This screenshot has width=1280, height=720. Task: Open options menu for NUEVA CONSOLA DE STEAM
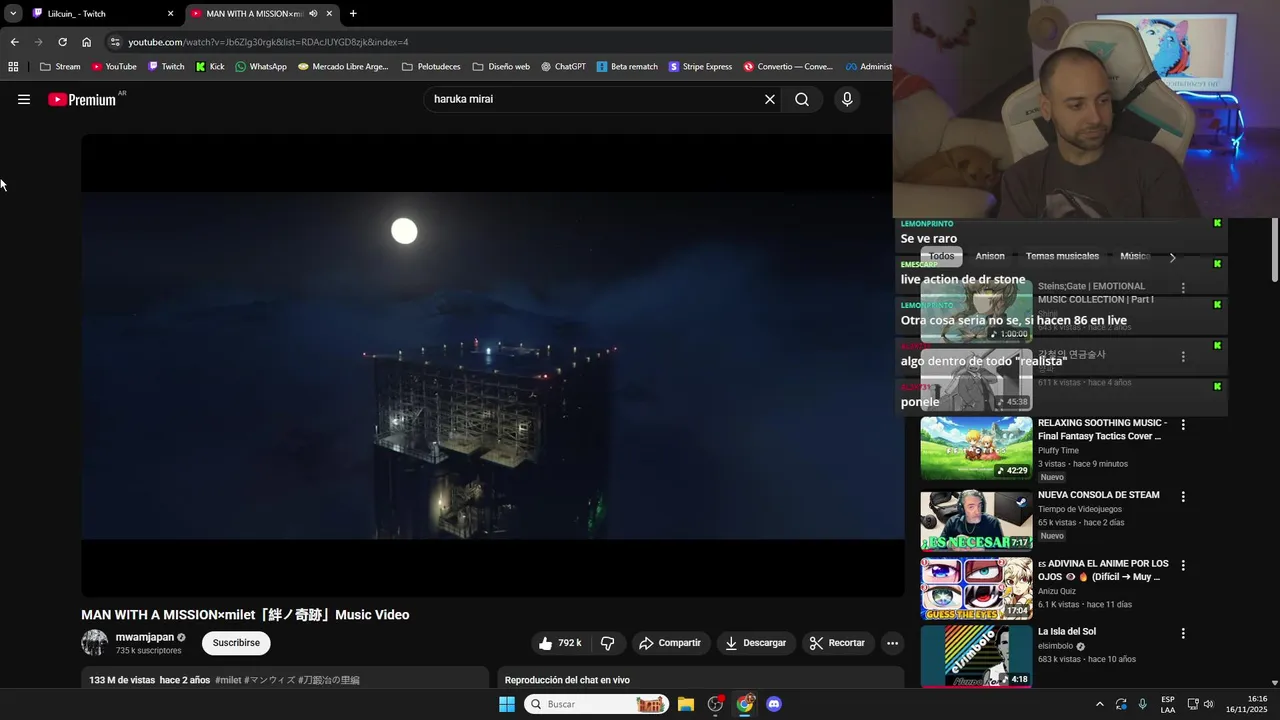(x=1183, y=497)
